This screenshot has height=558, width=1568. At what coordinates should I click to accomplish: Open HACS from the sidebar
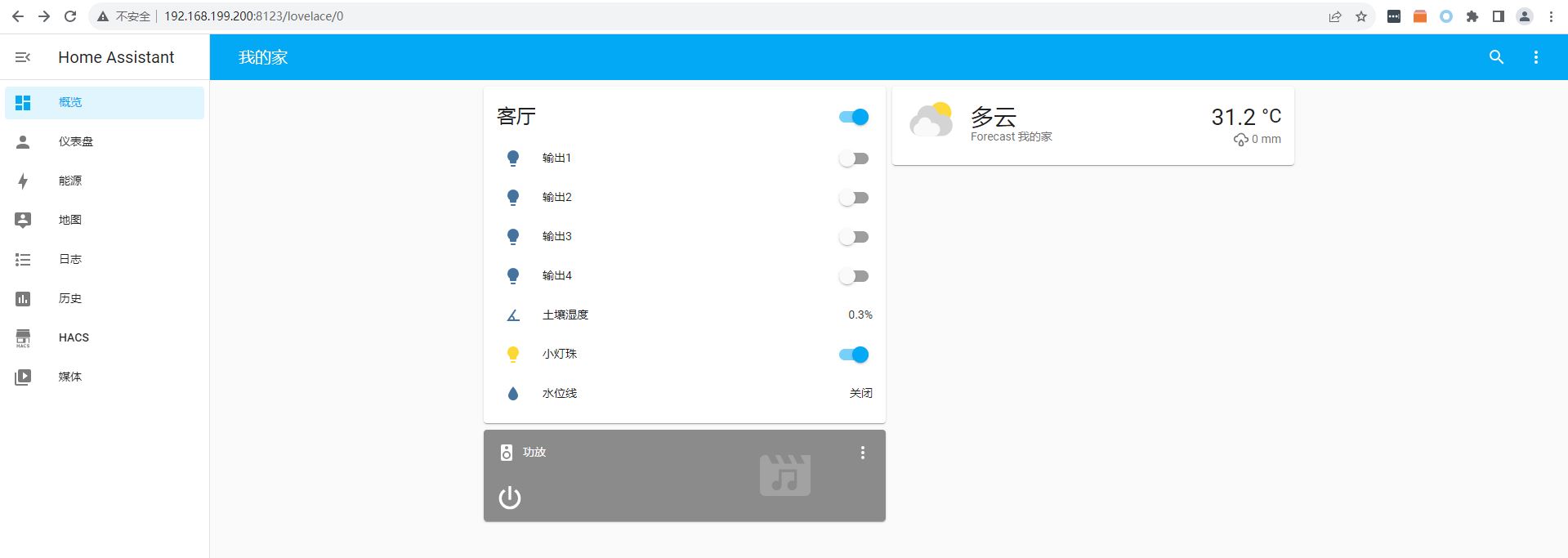74,337
